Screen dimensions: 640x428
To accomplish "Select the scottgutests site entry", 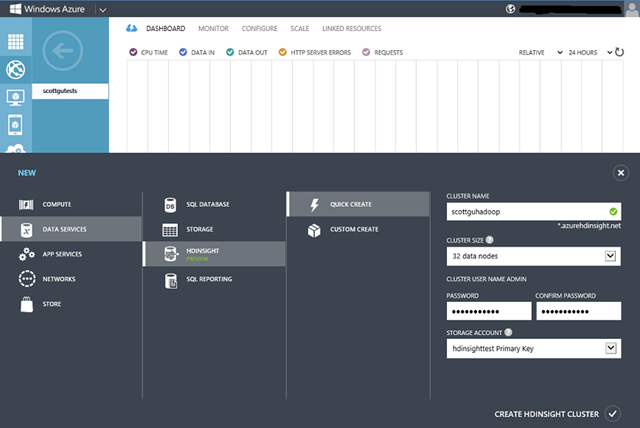I will pyautogui.click(x=70, y=91).
